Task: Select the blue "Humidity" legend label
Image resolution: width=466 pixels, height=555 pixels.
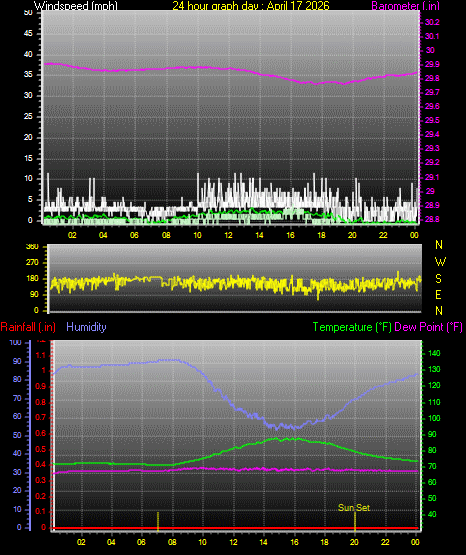Action: (x=86, y=327)
